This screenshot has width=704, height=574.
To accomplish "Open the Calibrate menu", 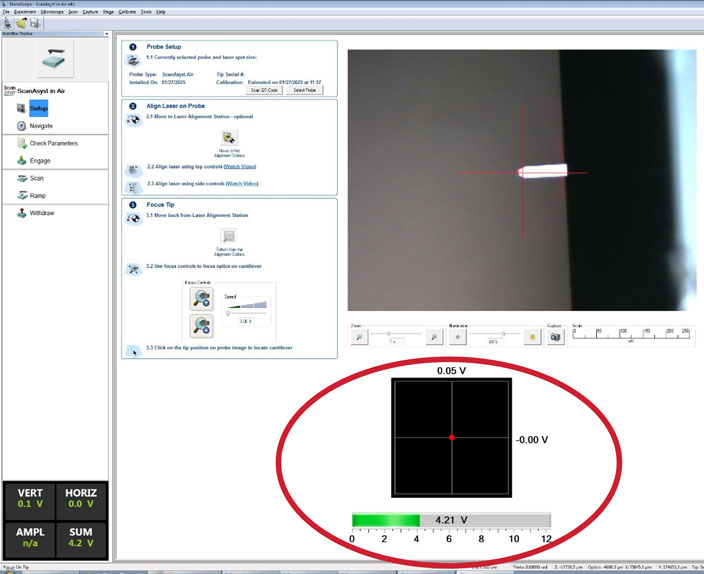I will coord(127,11).
